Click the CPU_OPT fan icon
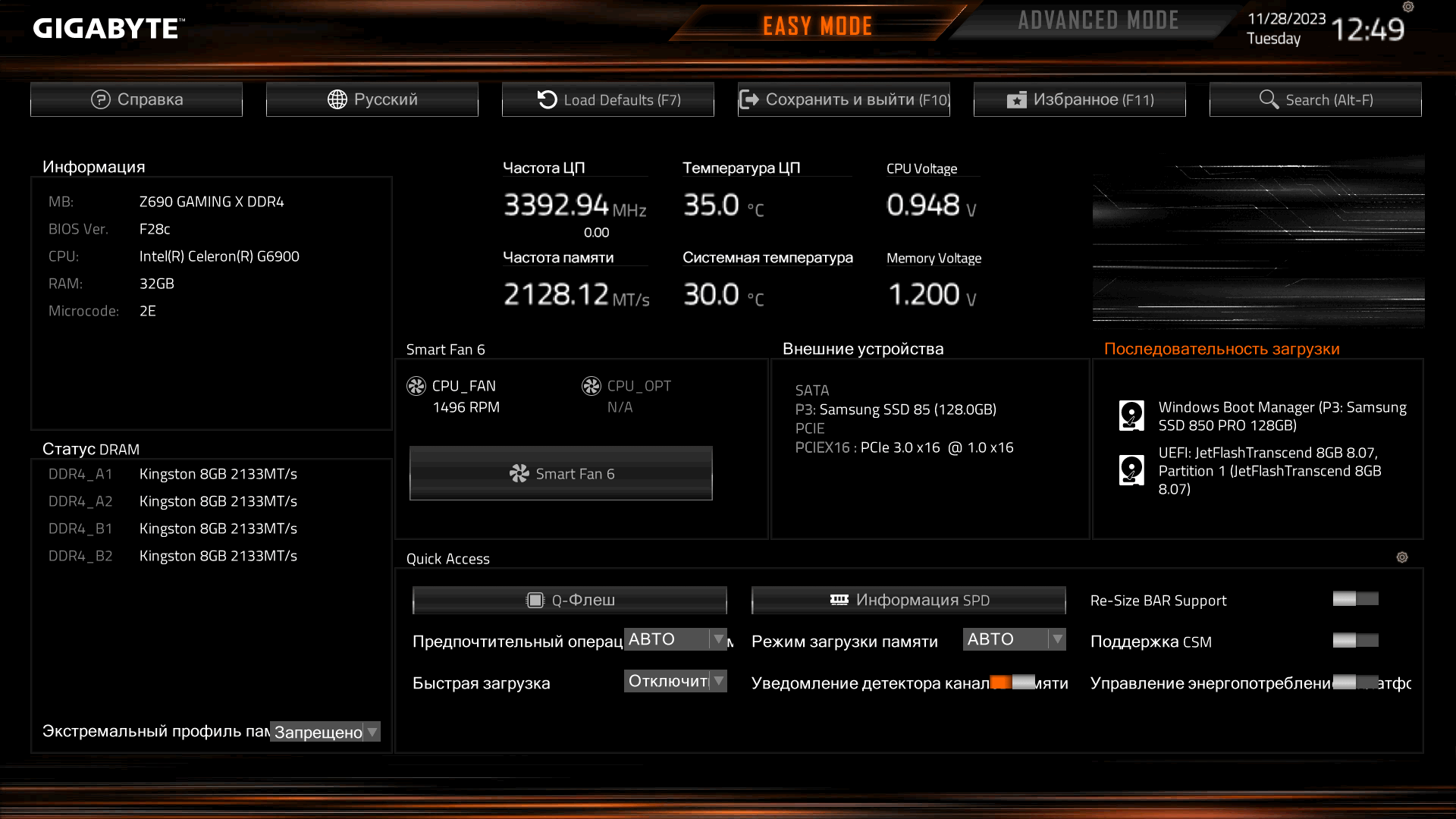The width and height of the screenshot is (1456, 819). [591, 386]
